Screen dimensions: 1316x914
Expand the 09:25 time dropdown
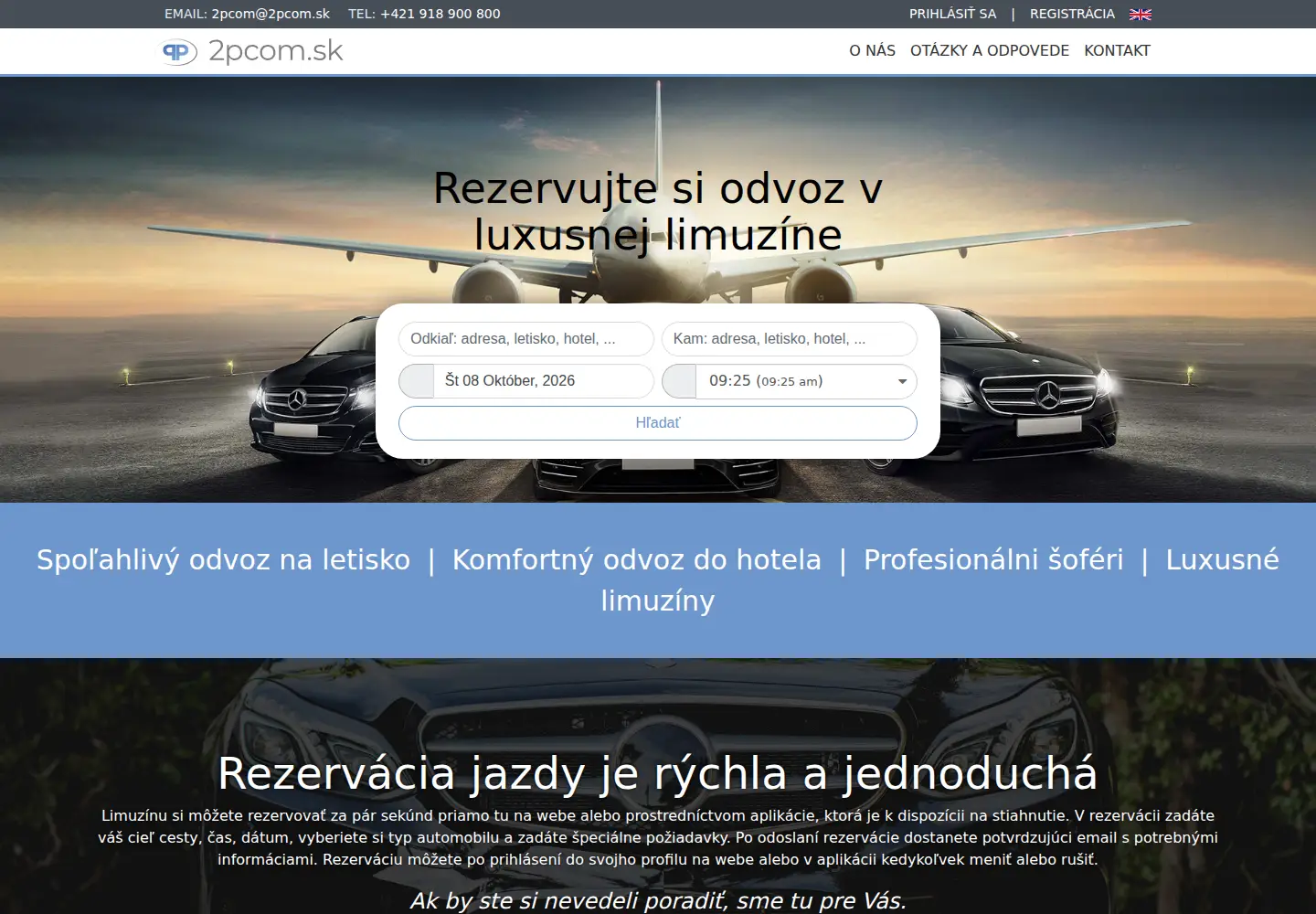point(806,381)
